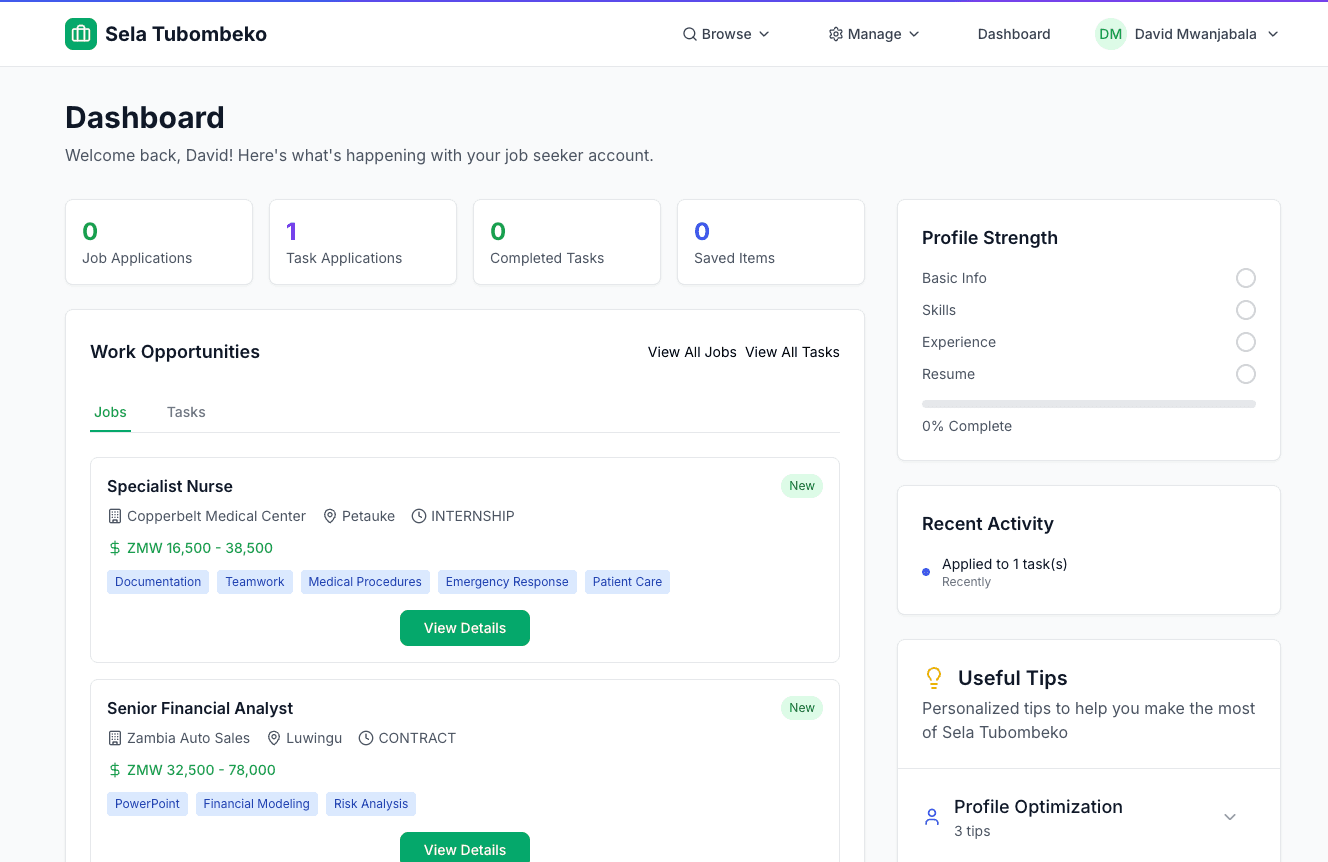
Task: Click the clock icon beside CONTRACT
Action: click(x=366, y=738)
